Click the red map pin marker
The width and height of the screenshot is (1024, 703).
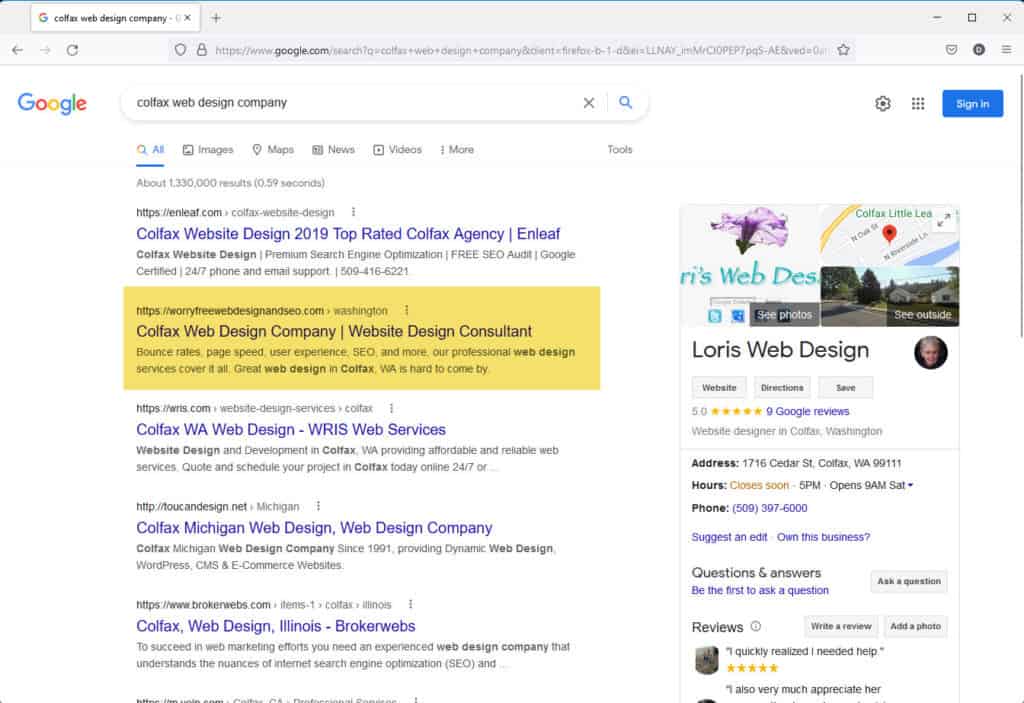[889, 233]
